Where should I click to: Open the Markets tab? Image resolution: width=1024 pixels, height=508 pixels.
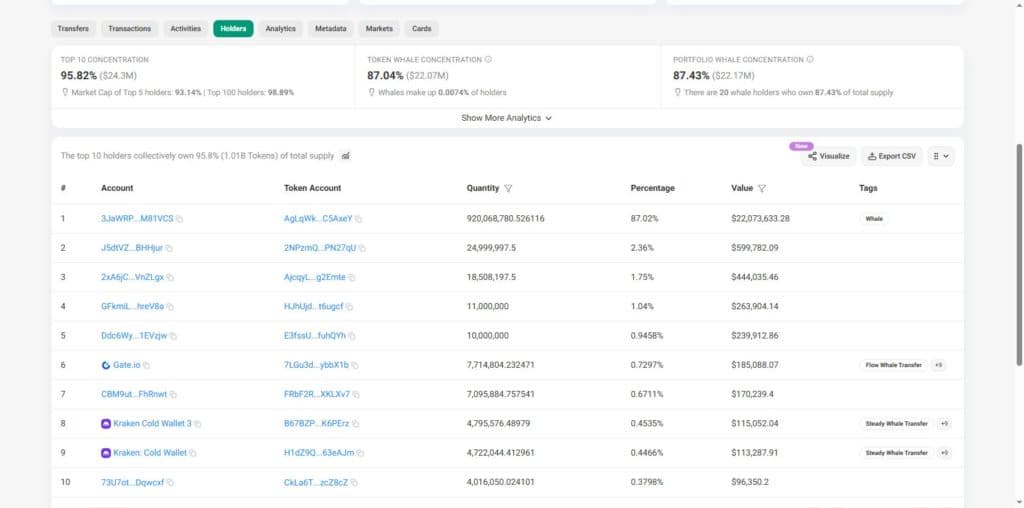pos(379,29)
